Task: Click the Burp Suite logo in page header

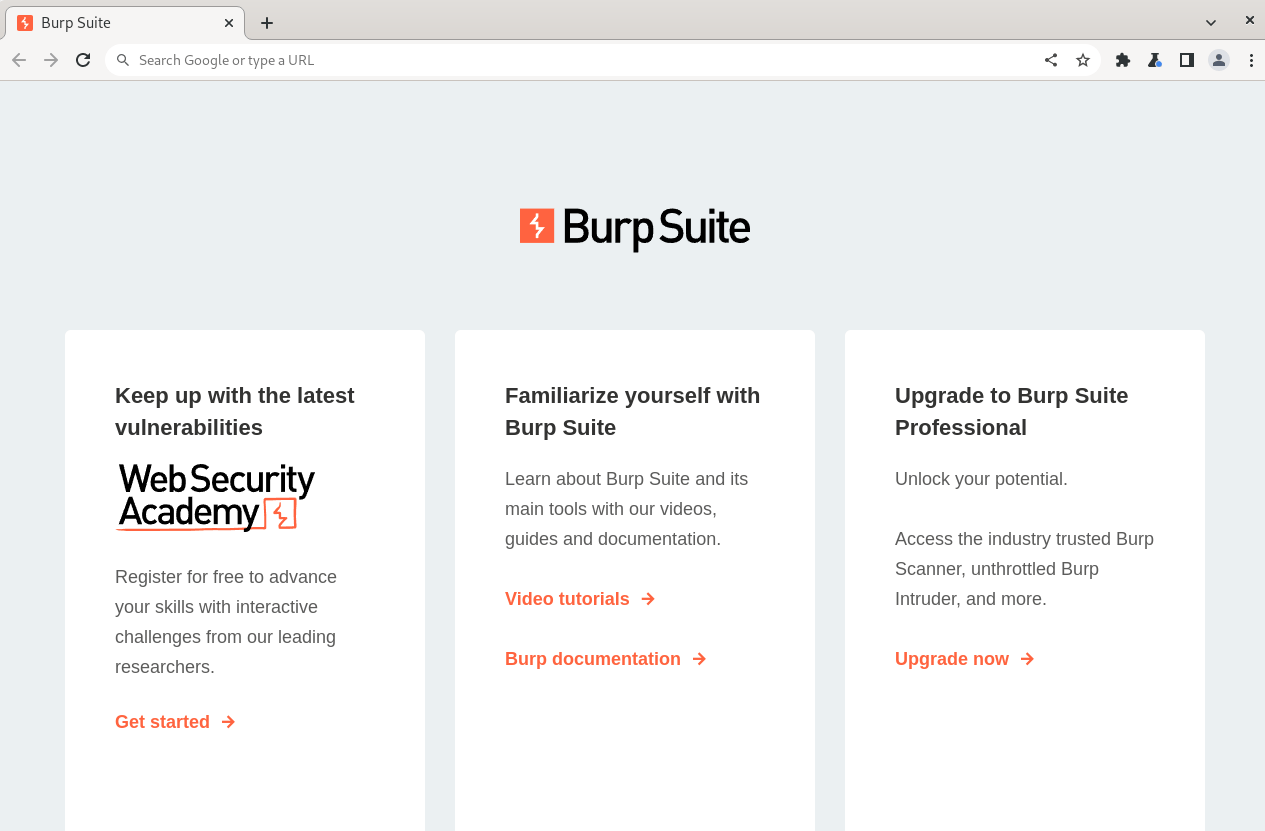Action: tap(634, 228)
